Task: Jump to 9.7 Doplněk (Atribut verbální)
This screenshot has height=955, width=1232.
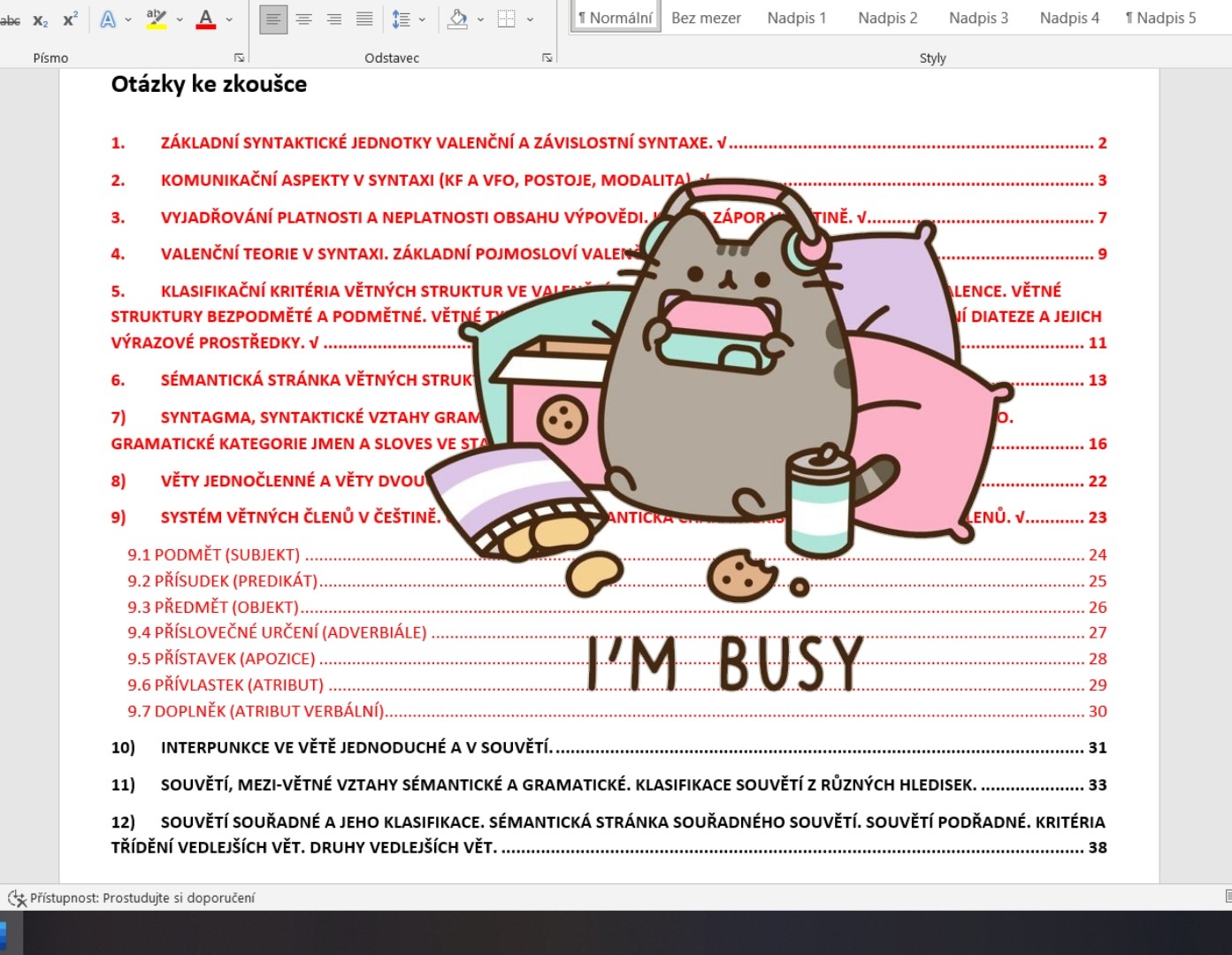Action: tap(616, 711)
